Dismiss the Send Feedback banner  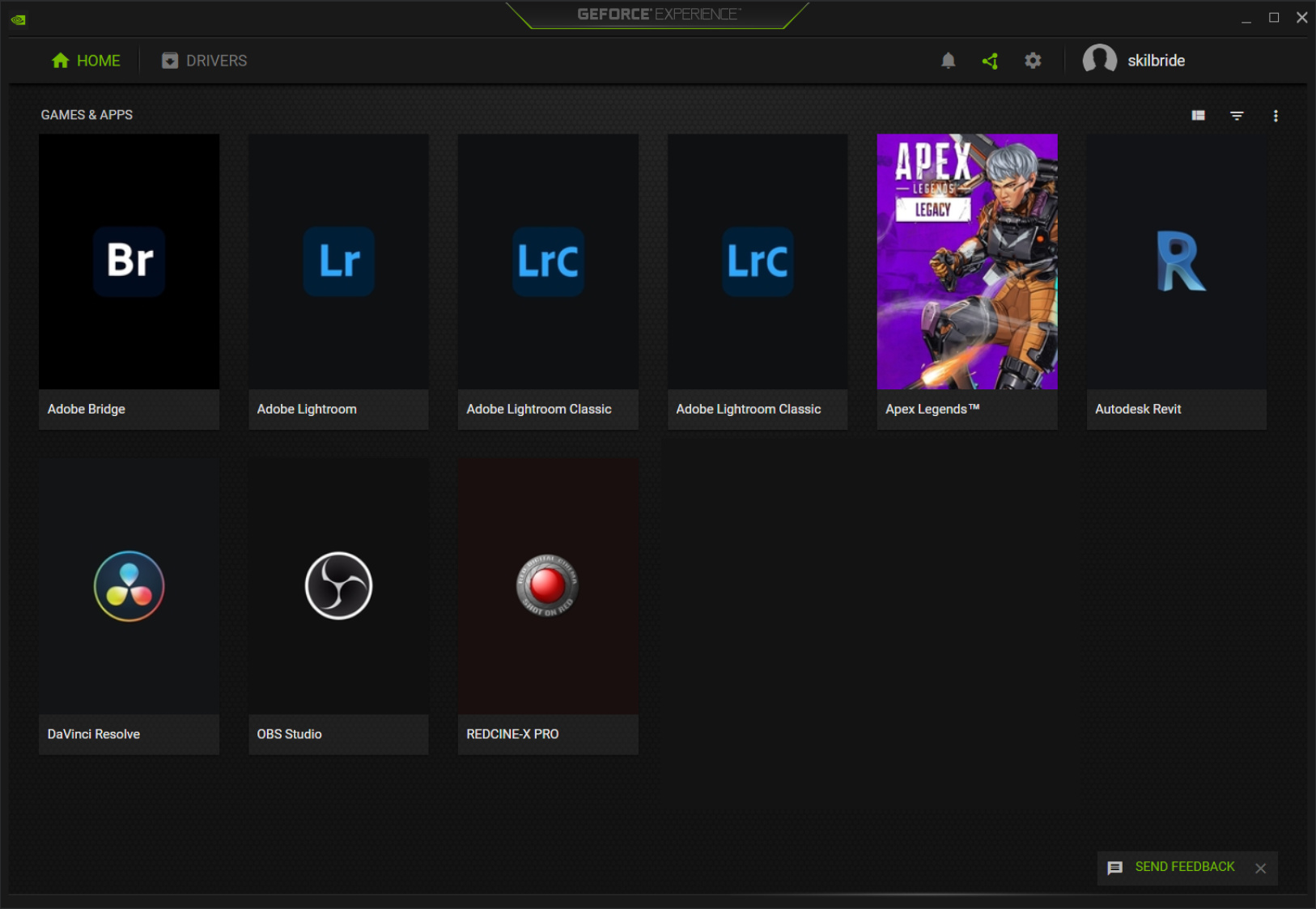tap(1260, 869)
